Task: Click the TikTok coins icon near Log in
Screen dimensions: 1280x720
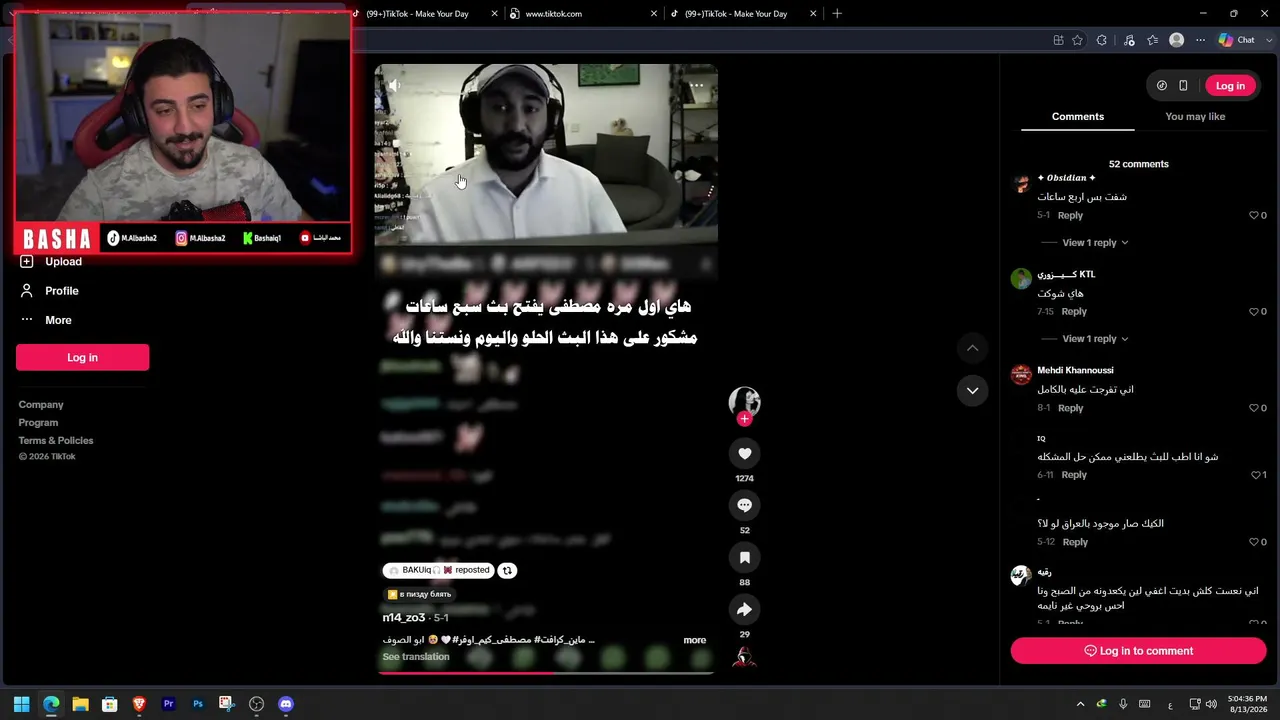Action: tap(1161, 86)
